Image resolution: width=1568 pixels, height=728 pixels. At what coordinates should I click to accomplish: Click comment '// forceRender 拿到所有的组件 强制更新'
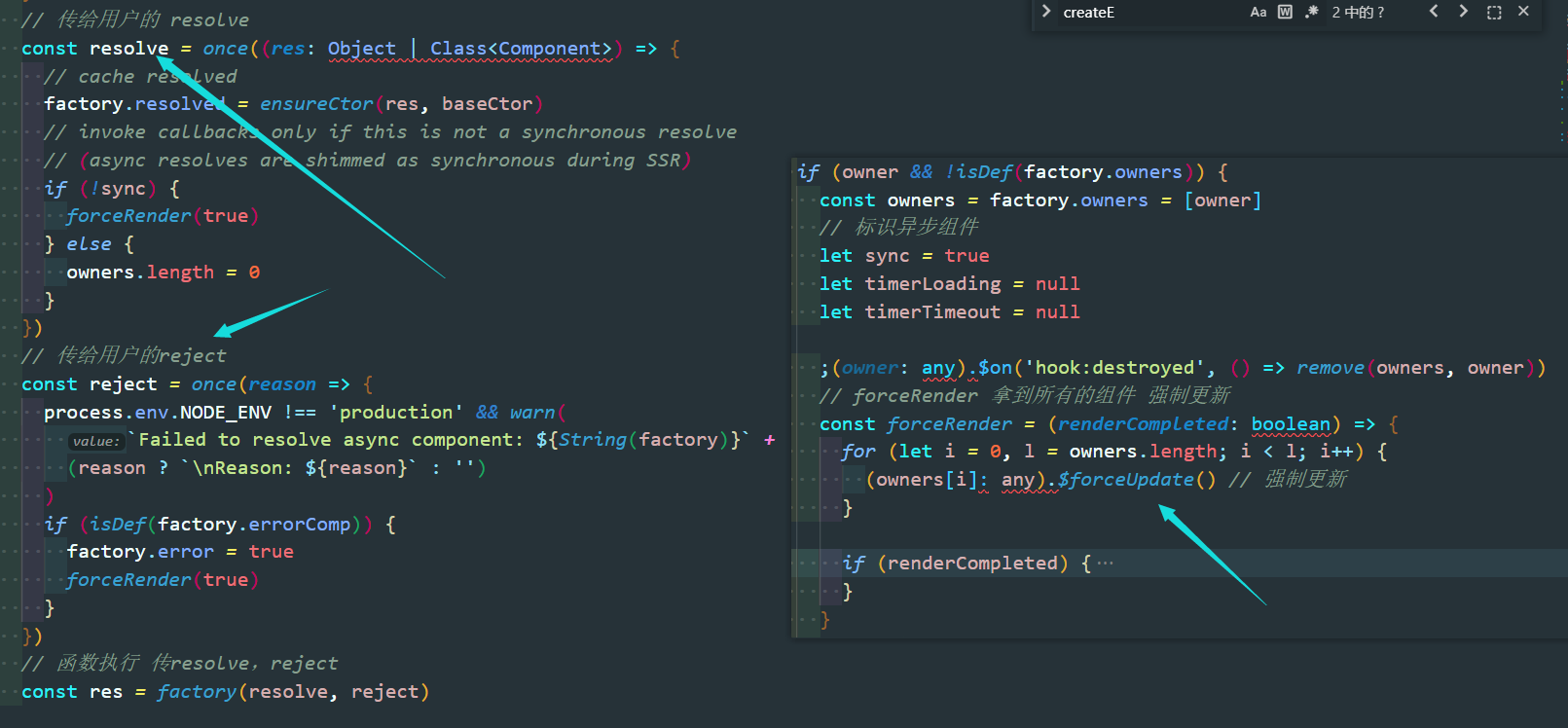tap(1025, 396)
